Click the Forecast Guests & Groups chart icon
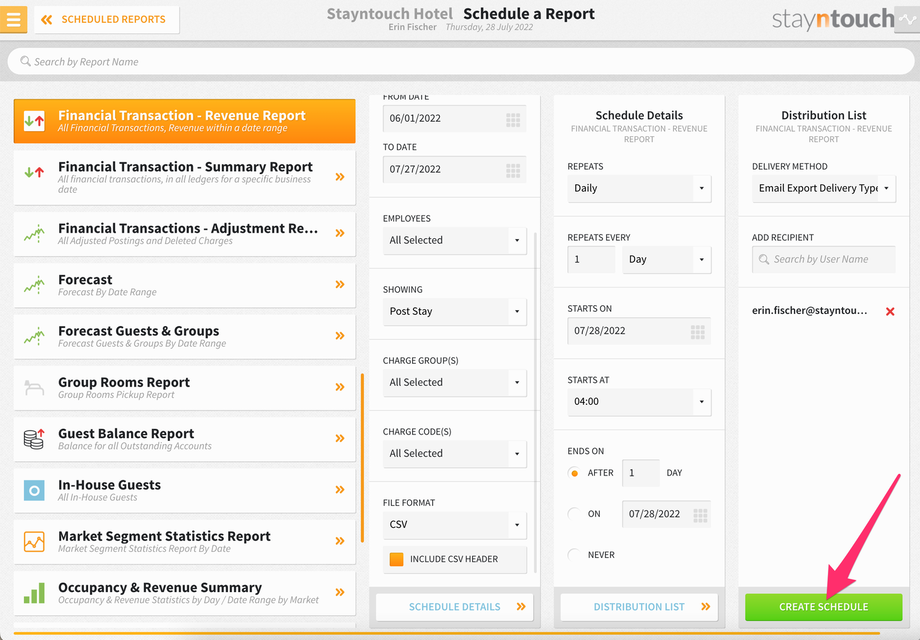 [x=34, y=336]
